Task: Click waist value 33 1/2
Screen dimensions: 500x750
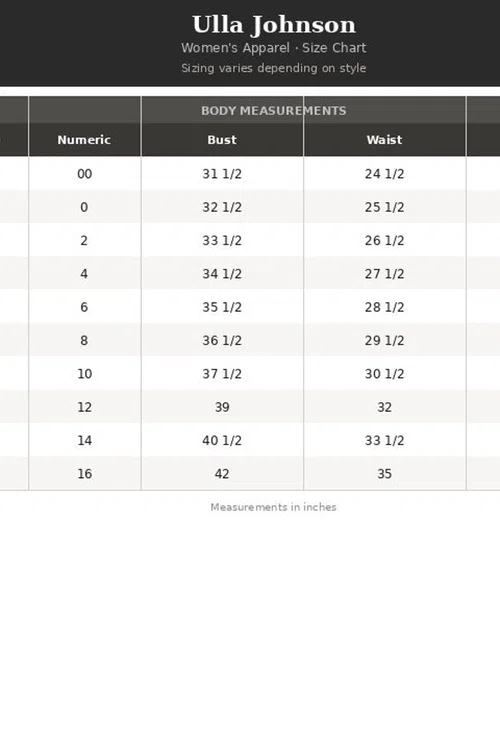Action: click(384, 441)
